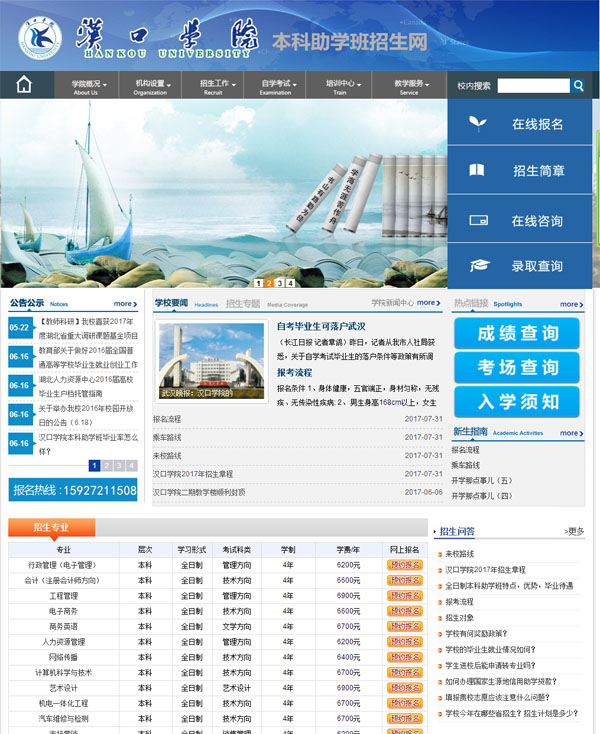Show banner slide 4
Image resolution: width=600 pixels, height=734 pixels.
(291, 283)
